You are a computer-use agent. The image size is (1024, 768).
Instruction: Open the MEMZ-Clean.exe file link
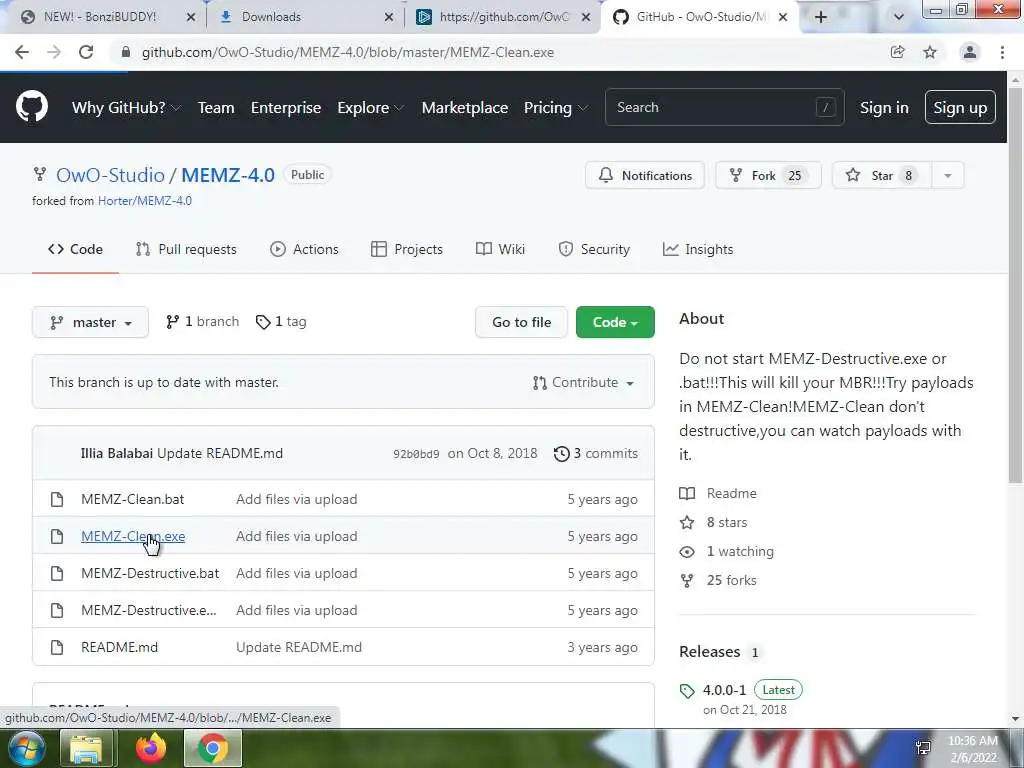133,536
